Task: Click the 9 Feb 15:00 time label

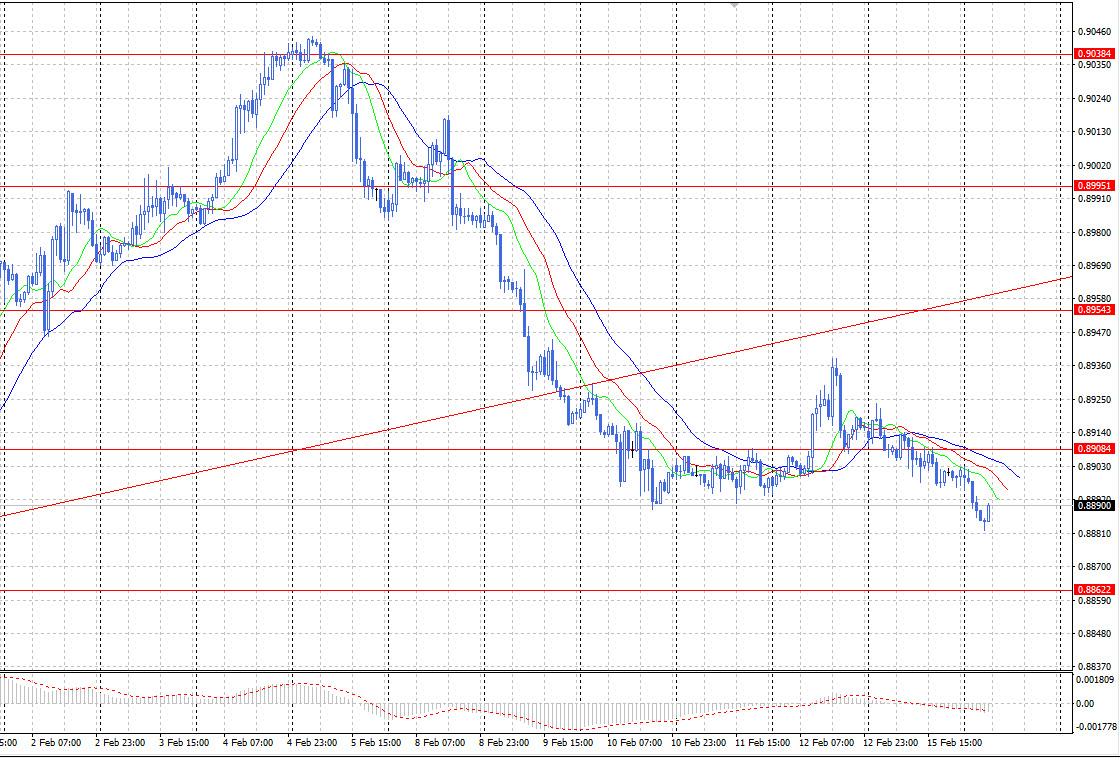Action: coord(568,742)
